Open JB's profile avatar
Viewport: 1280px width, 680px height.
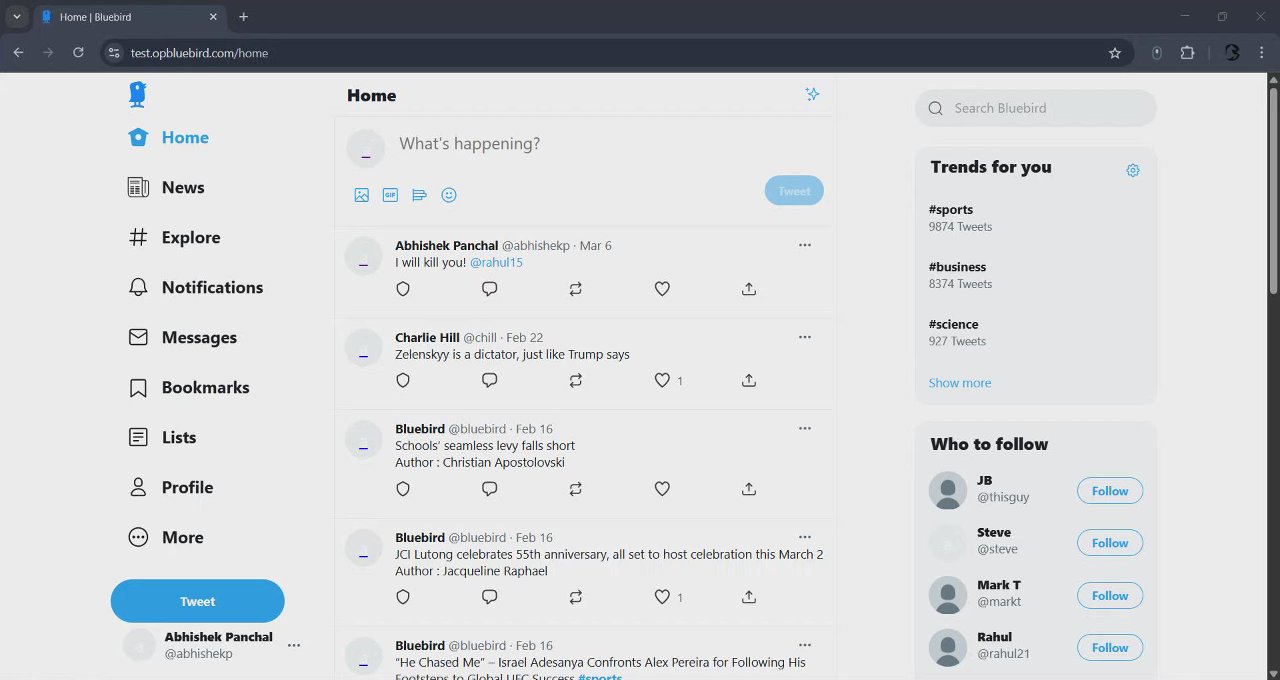point(948,491)
